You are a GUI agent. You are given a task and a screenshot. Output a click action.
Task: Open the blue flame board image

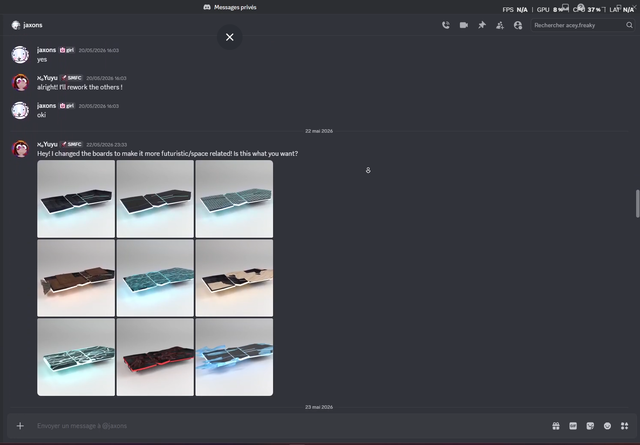(x=234, y=357)
